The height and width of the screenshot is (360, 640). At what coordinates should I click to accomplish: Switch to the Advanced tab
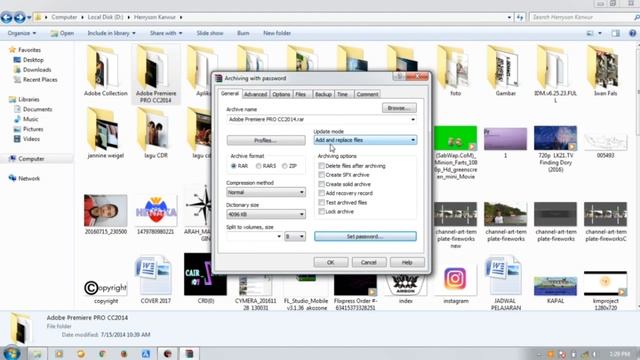(x=256, y=94)
